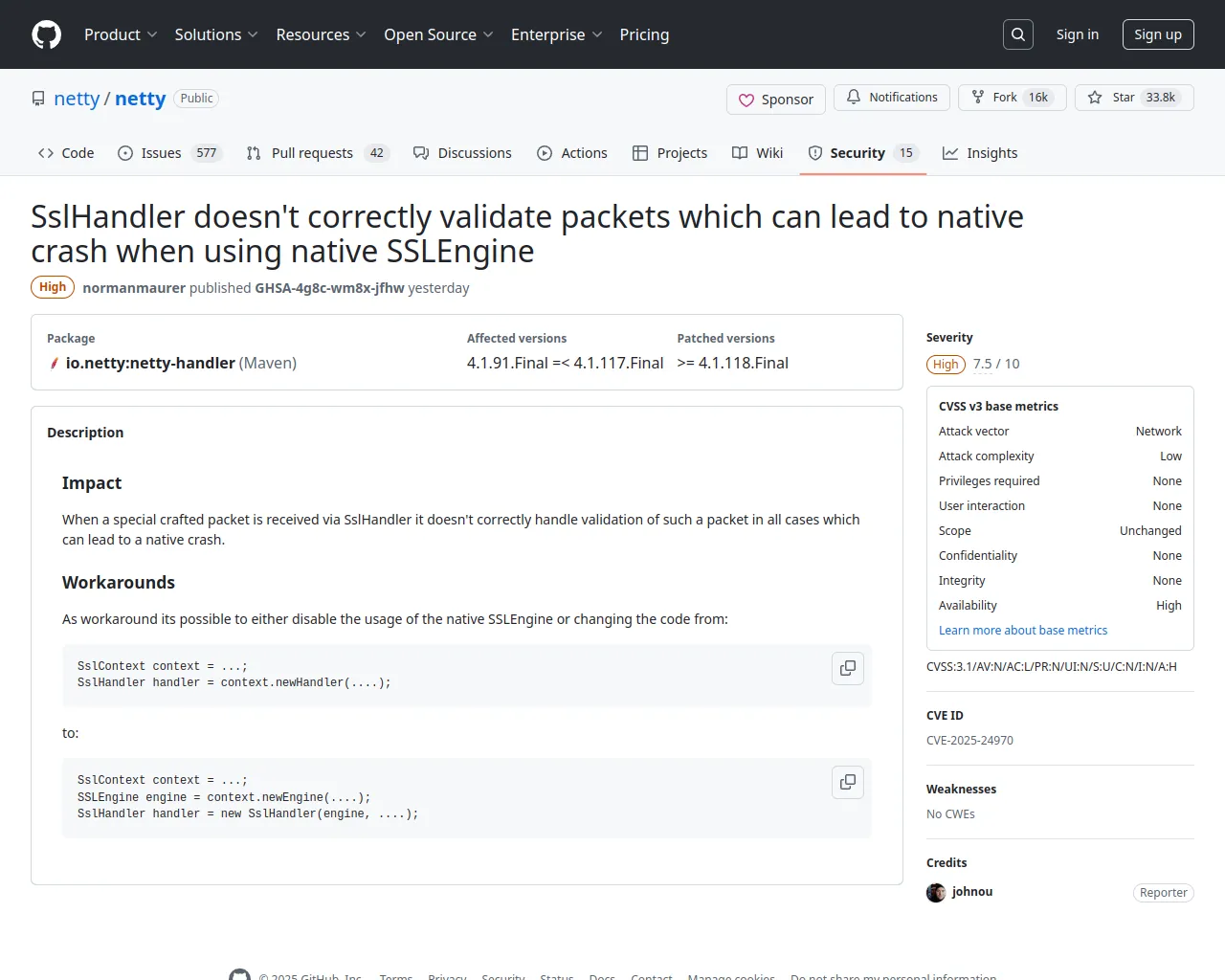Click the fork icon on Fork button
Screen dimensions: 1225x980
(978, 97)
